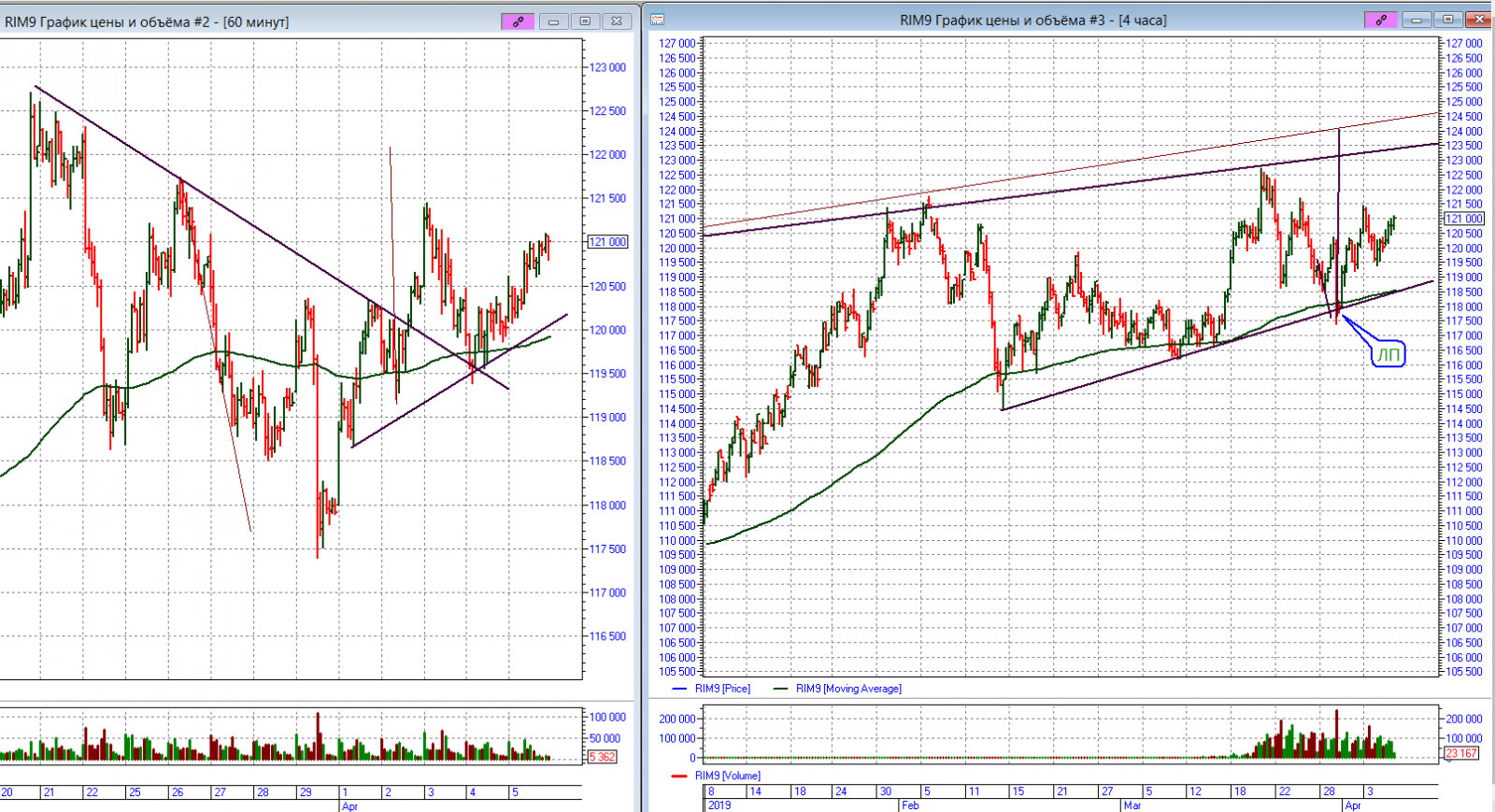The height and width of the screenshot is (812, 1495).
Task: Click the blue Price legend line swatch
Action: click(680, 689)
